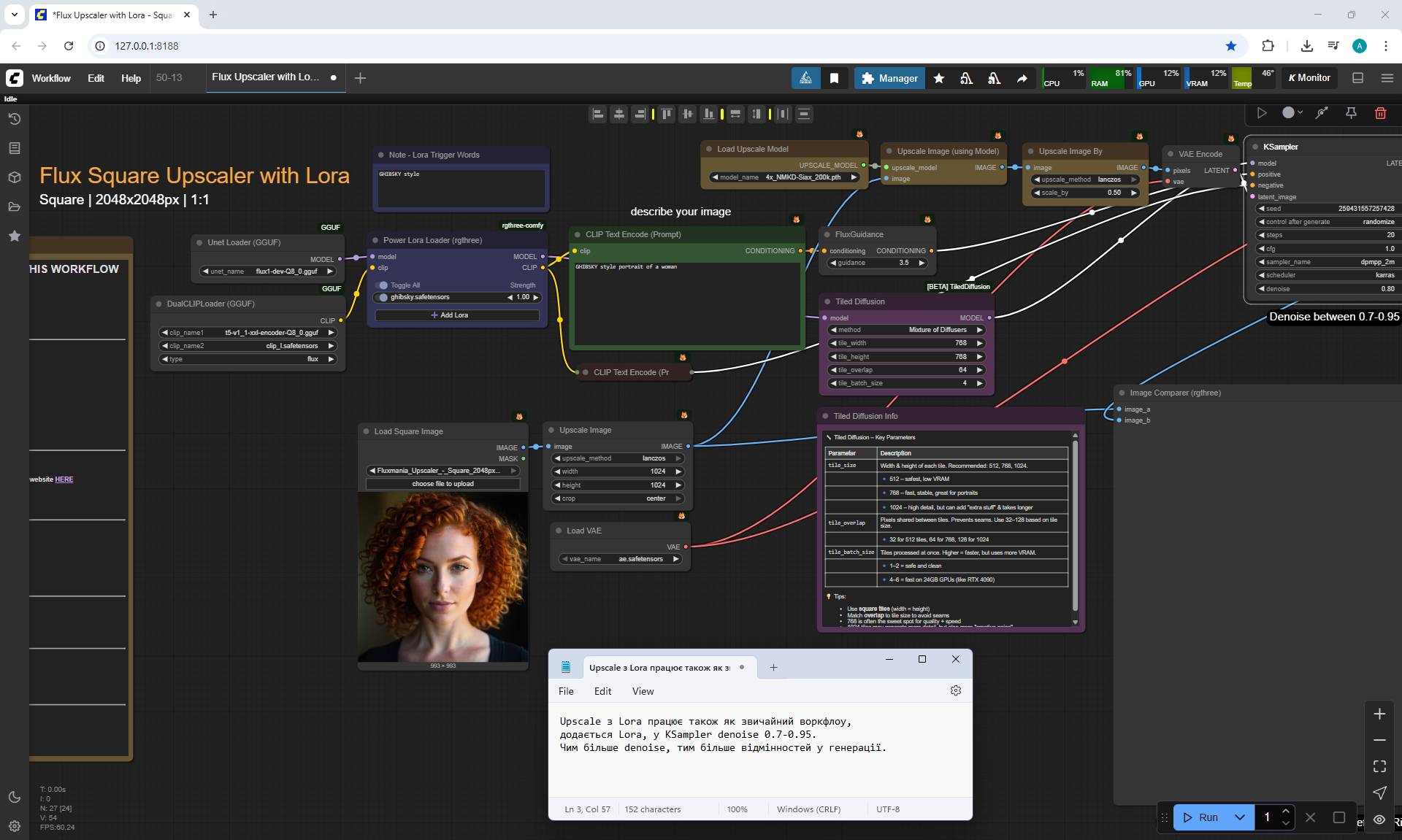Toggle the ghibsky.safetensors lora switch
Screen dimensions: 1402x840
(x=383, y=297)
